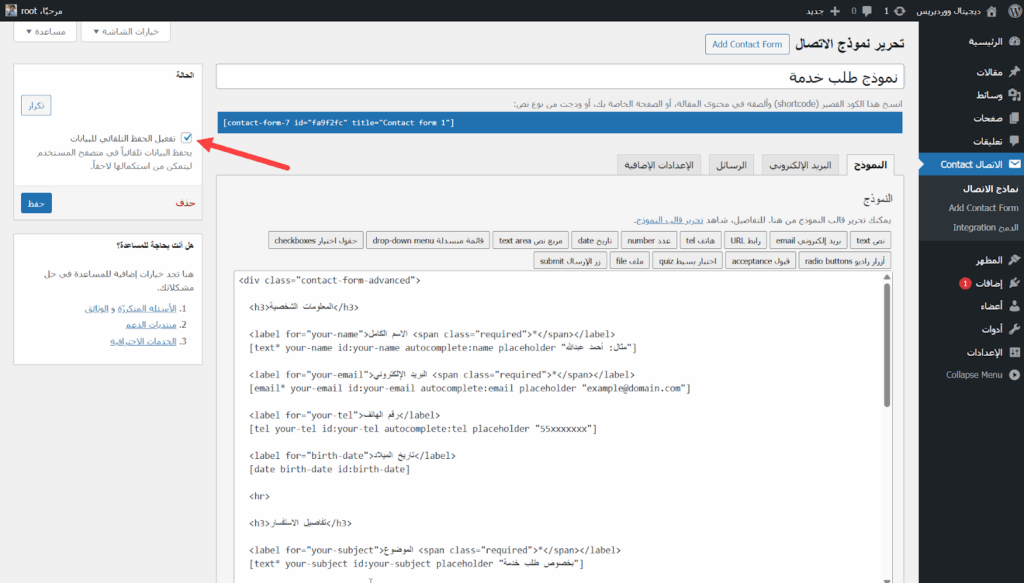This screenshot has width=1024, height=583.
Task: Switch to the الرسائل tab
Action: point(731,165)
